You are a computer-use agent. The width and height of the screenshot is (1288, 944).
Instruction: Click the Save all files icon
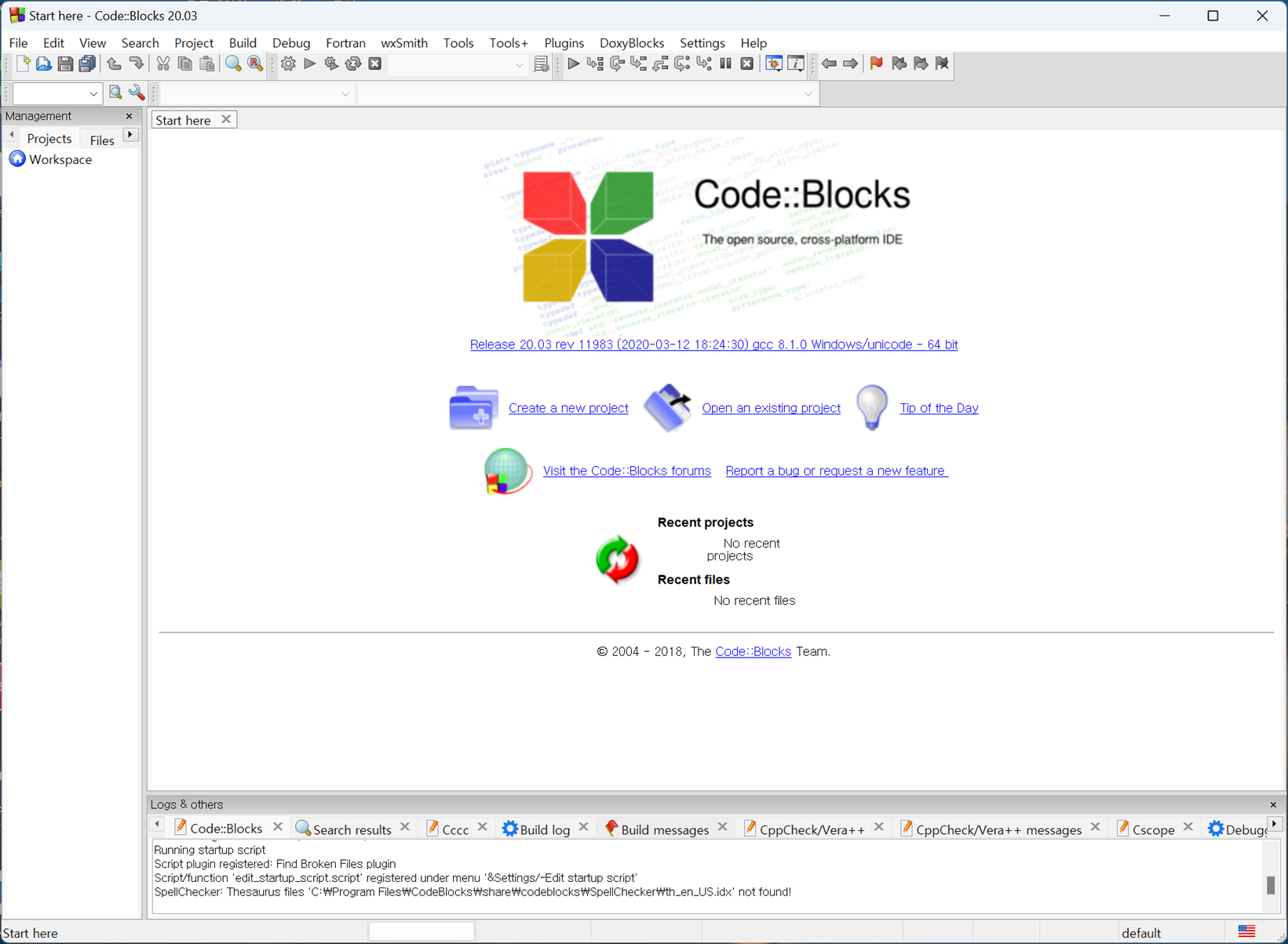point(87,64)
